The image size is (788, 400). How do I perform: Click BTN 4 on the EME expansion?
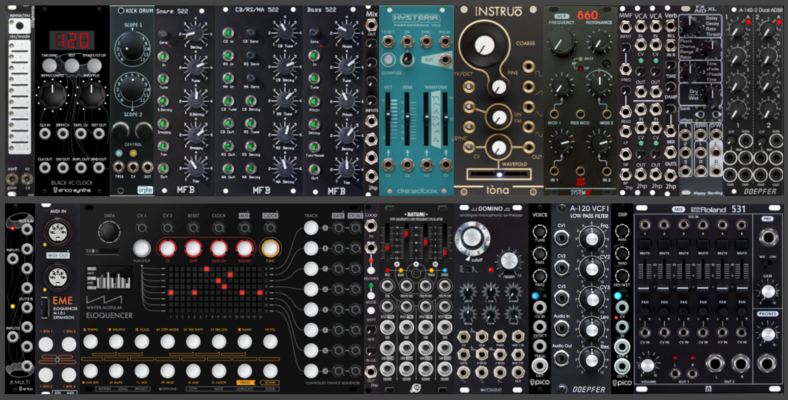click(x=69, y=375)
